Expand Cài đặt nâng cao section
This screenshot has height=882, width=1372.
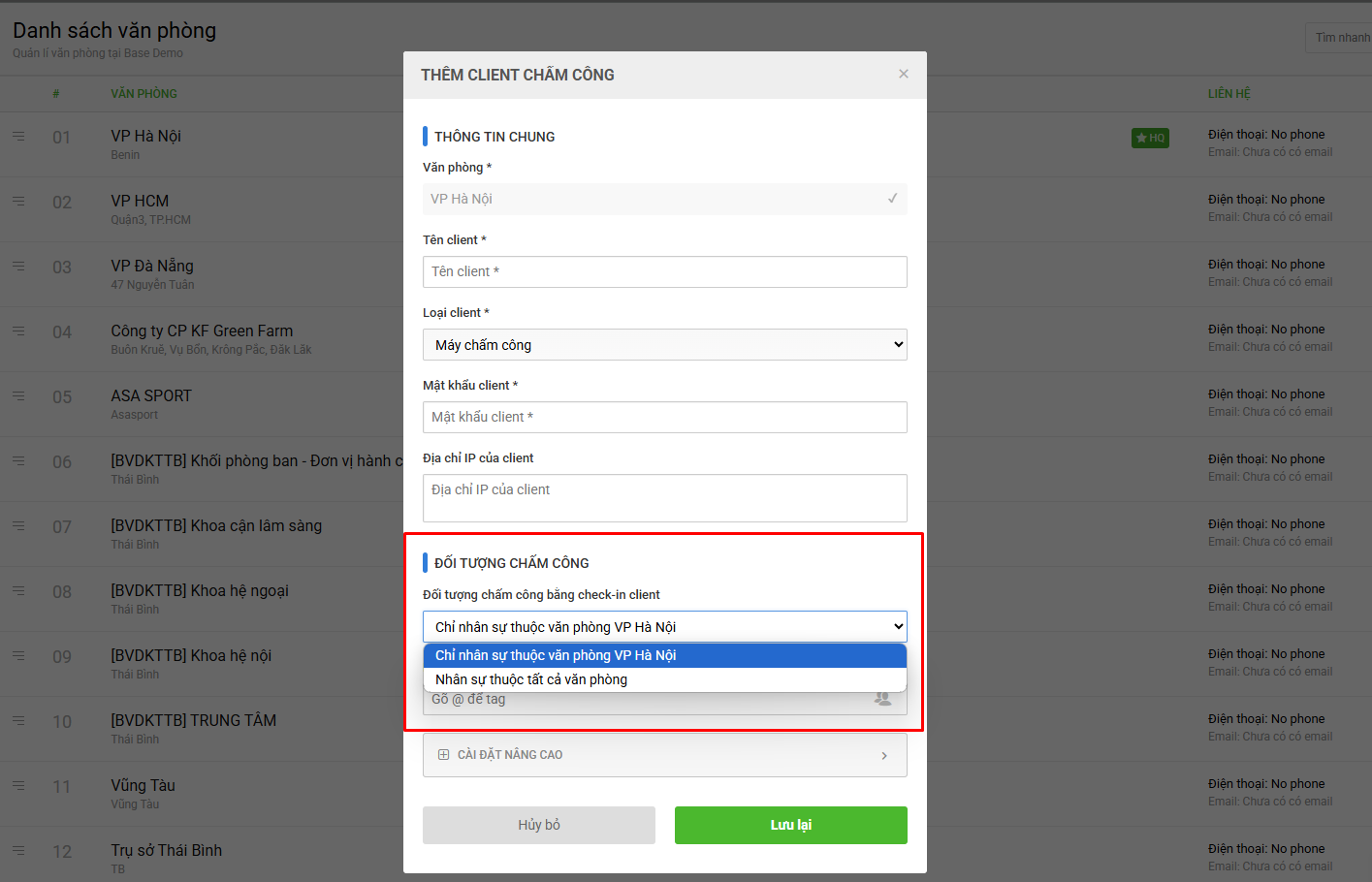tap(665, 755)
